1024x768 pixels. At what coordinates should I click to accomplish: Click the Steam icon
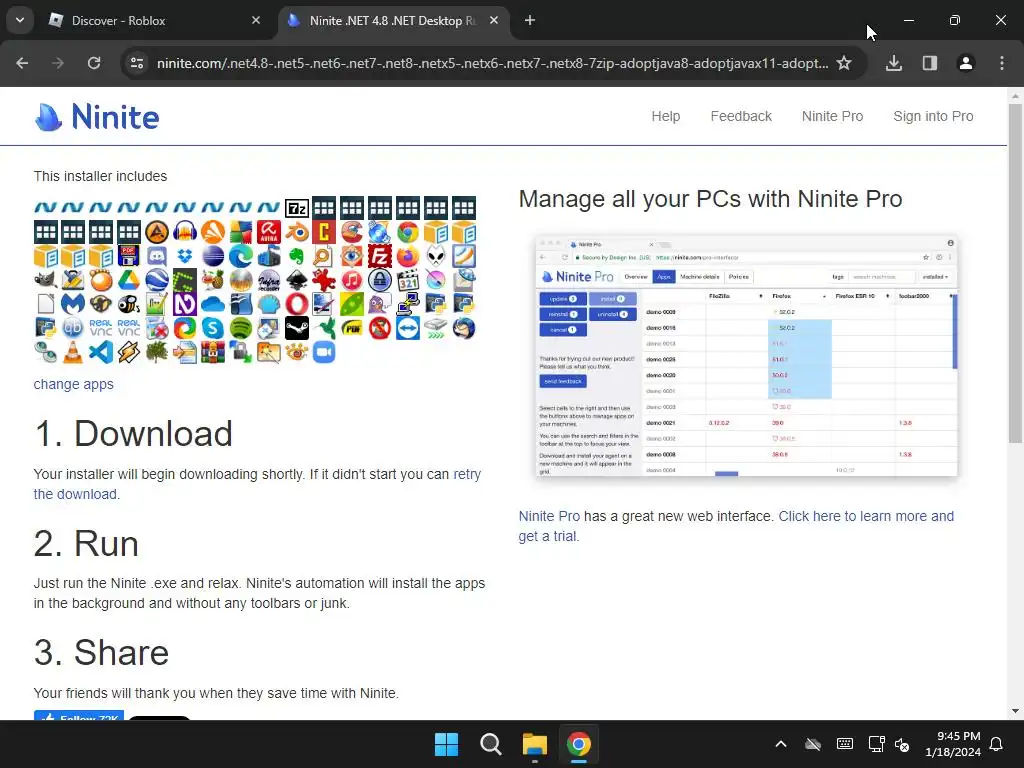(296, 328)
